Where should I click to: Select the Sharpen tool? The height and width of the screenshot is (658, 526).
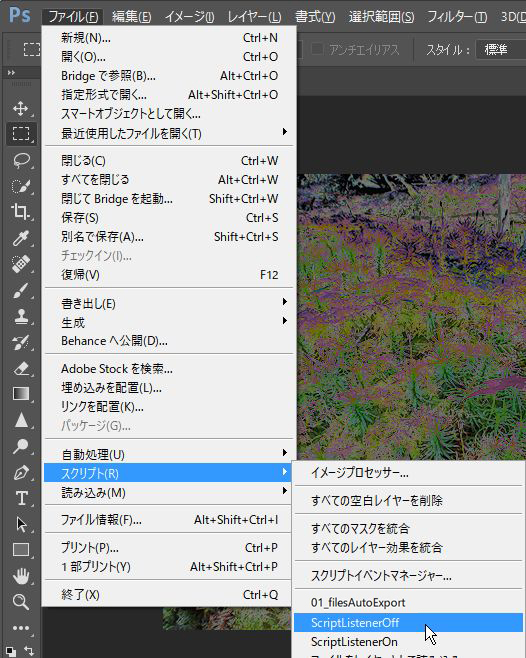tap(21, 420)
